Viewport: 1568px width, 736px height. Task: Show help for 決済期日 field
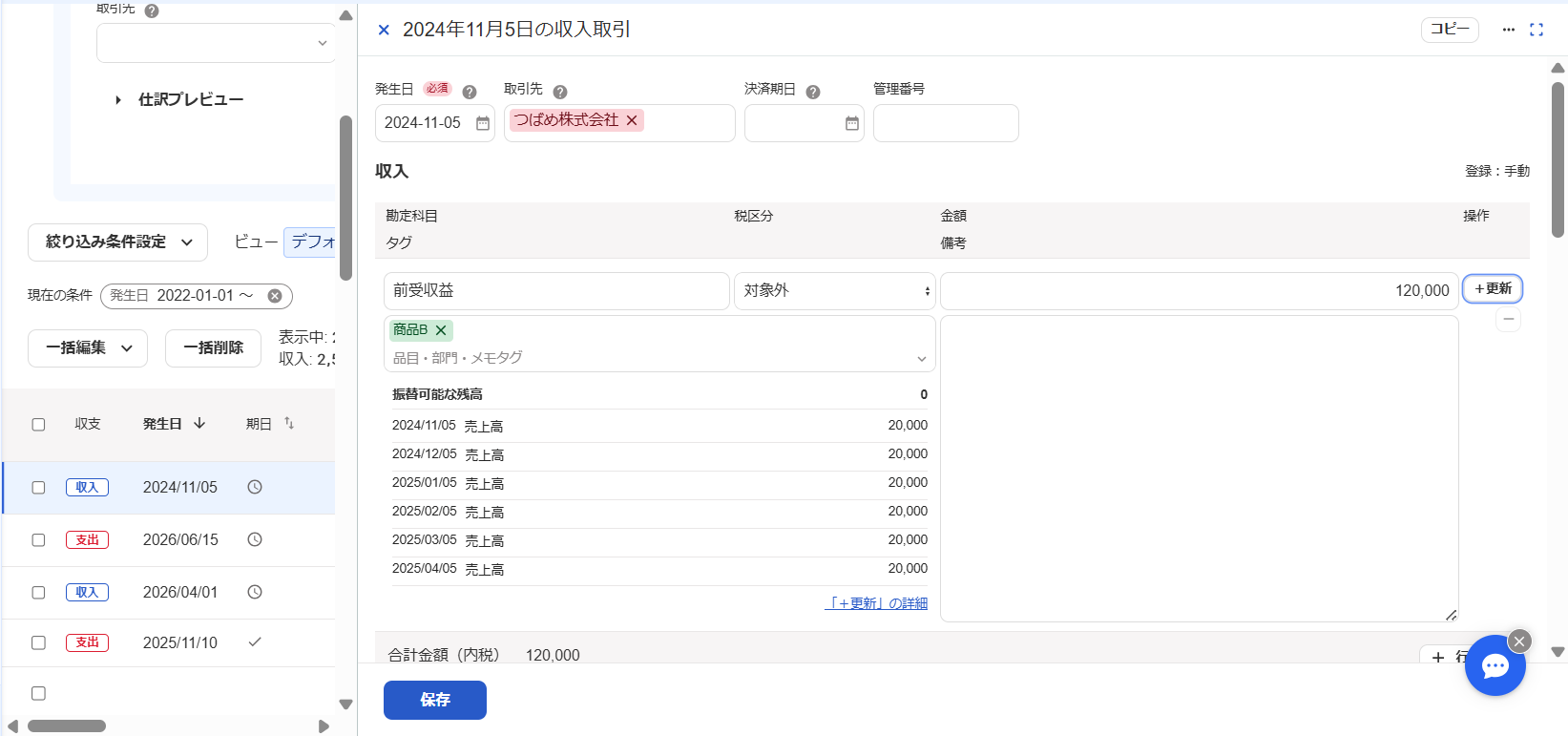pos(813,92)
